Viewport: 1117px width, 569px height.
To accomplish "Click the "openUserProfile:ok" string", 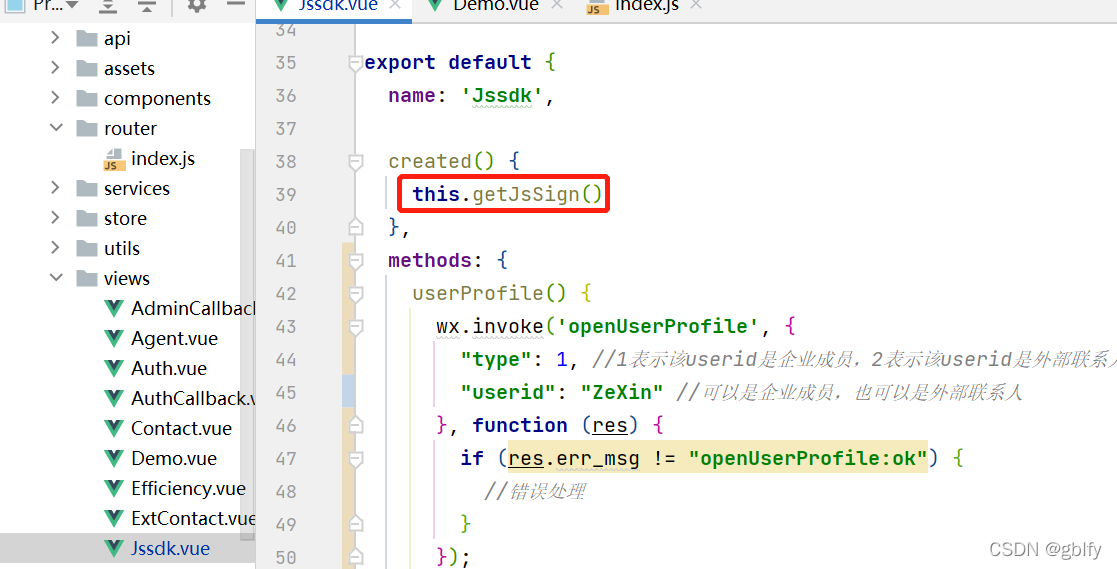I will (x=809, y=458).
